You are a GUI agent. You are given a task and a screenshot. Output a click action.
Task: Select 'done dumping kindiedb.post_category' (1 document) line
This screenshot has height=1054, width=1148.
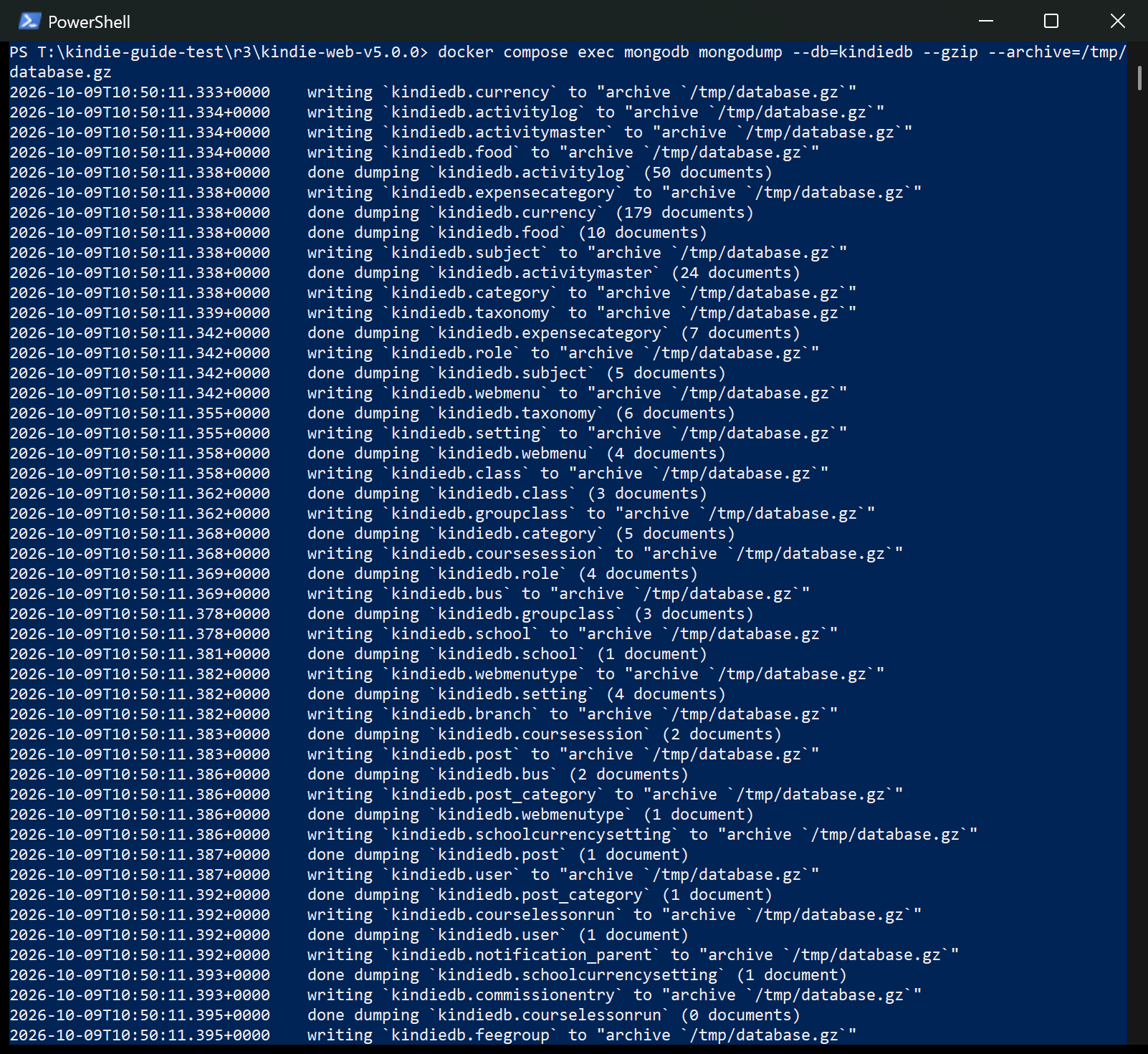click(391, 895)
